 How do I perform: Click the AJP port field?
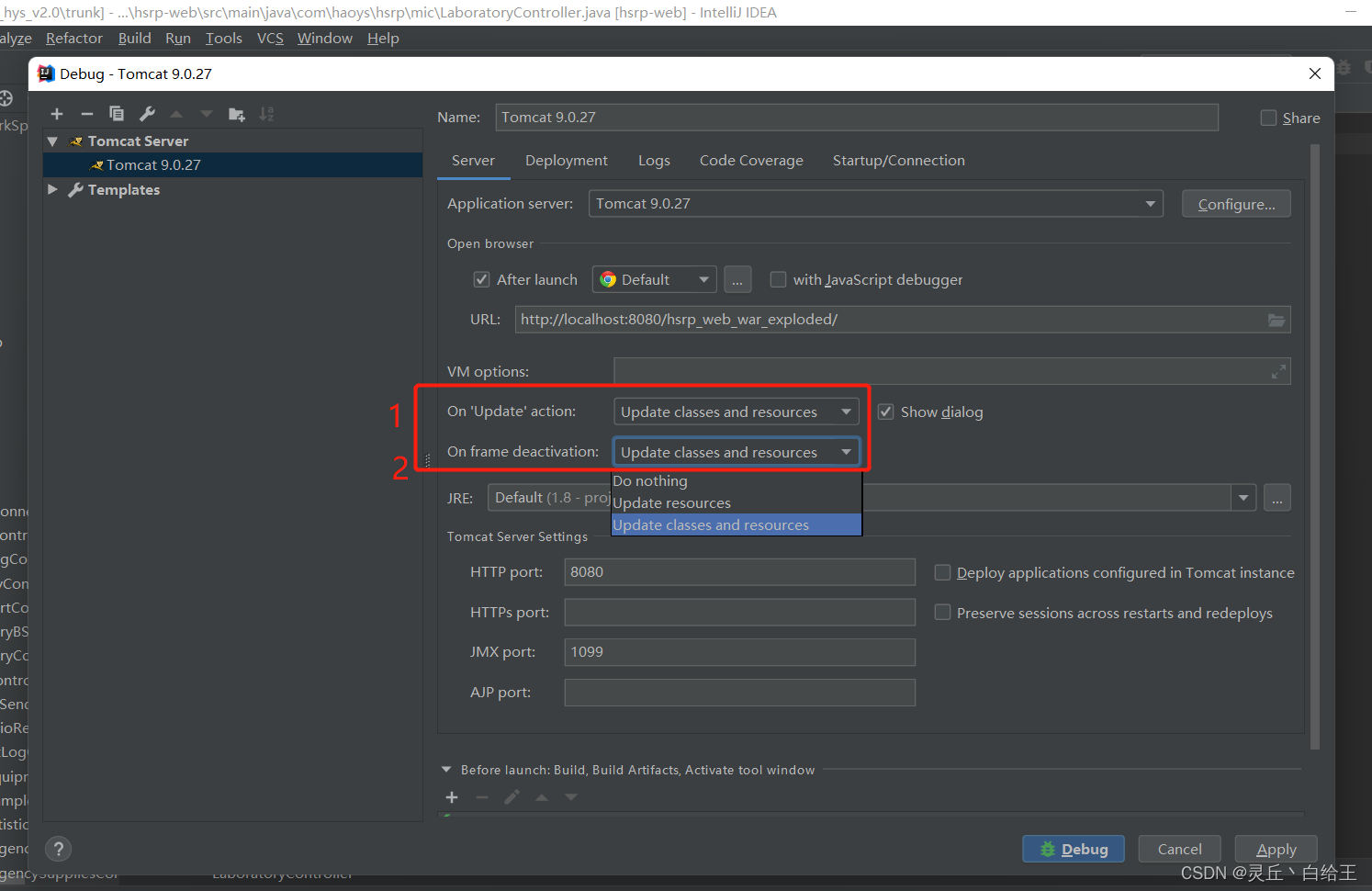point(739,693)
